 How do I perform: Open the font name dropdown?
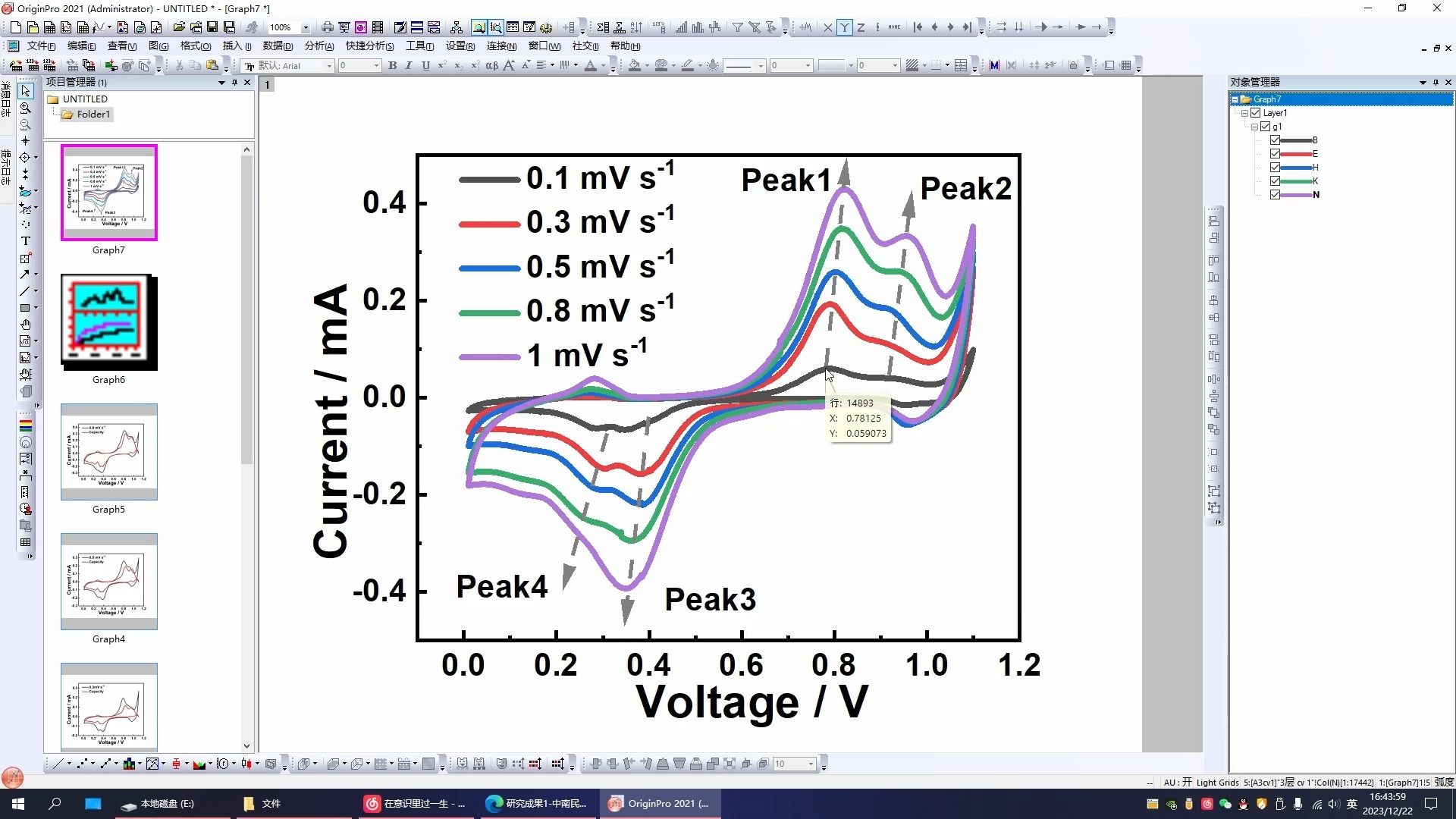[x=329, y=66]
